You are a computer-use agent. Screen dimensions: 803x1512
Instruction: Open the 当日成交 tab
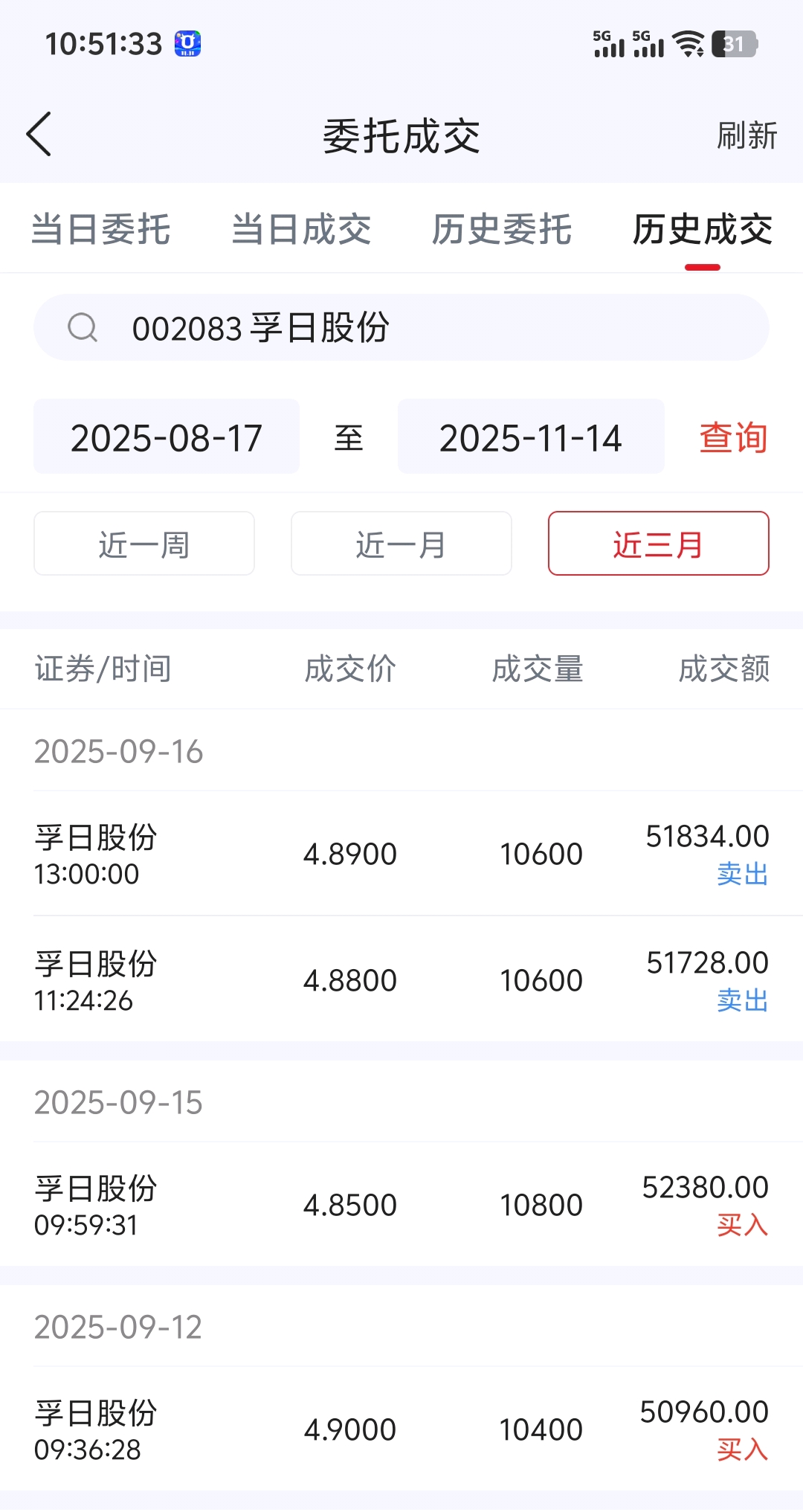tap(301, 229)
